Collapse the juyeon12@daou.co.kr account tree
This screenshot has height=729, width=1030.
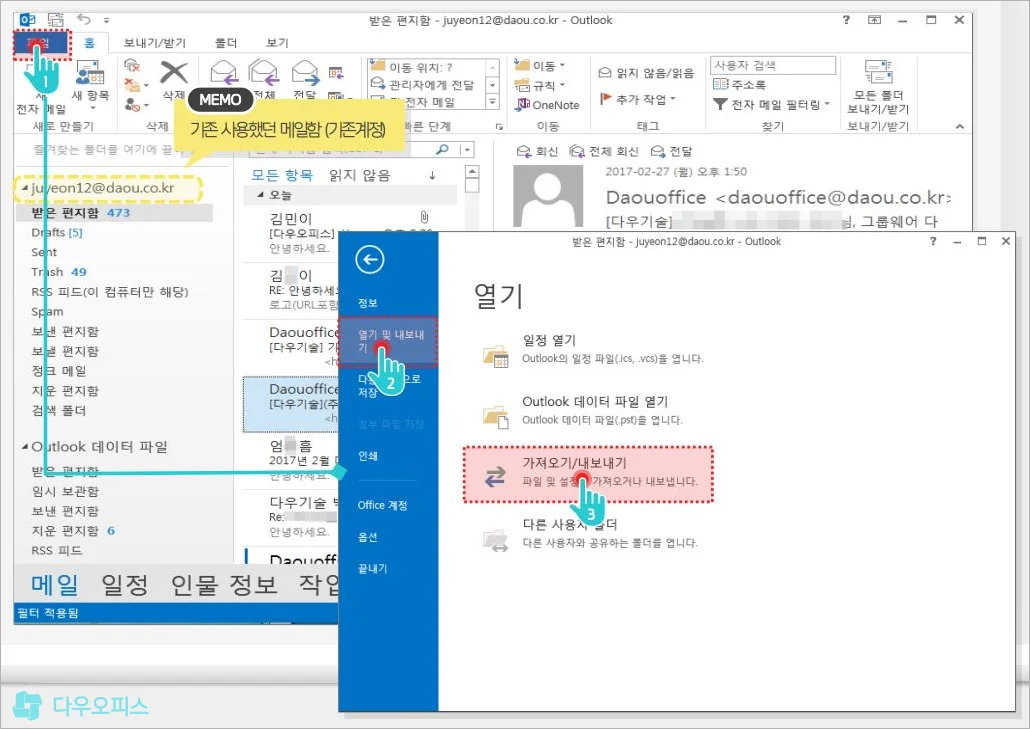[25, 188]
